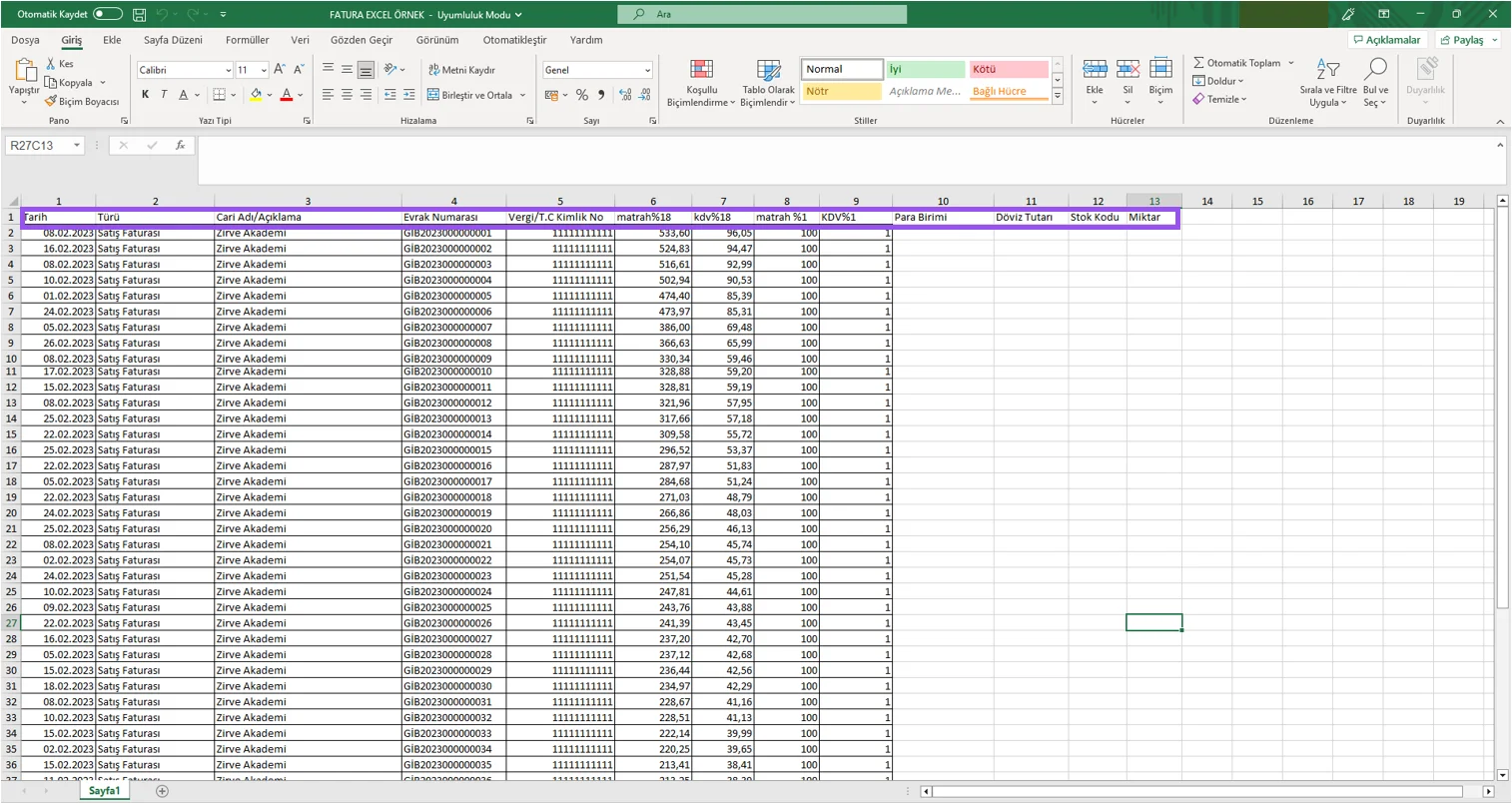Increase font size with the A-up icon
Viewport: 1512px width, 804px height.
(x=279, y=70)
